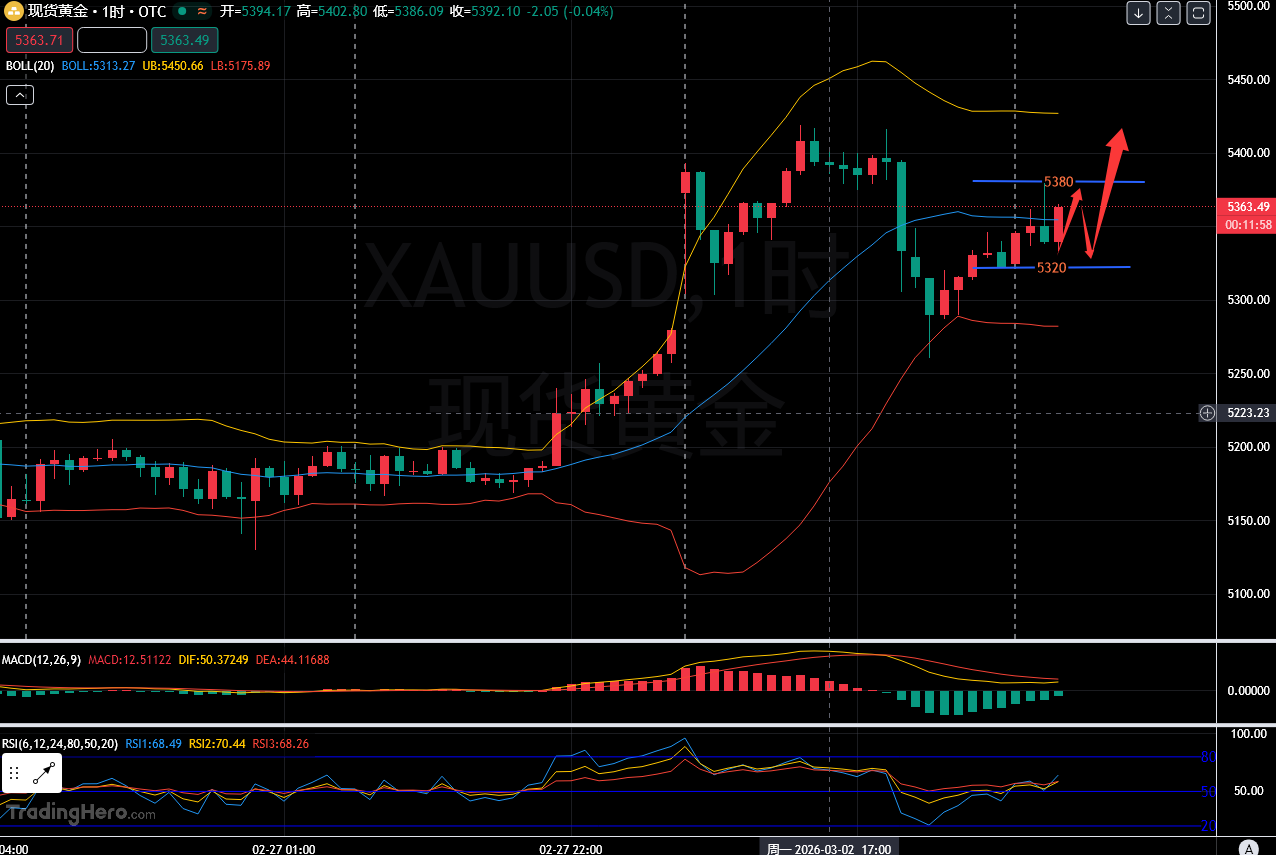1276x855 pixels.
Task: Click the RSI2:70.44 value
Action: tap(217, 744)
